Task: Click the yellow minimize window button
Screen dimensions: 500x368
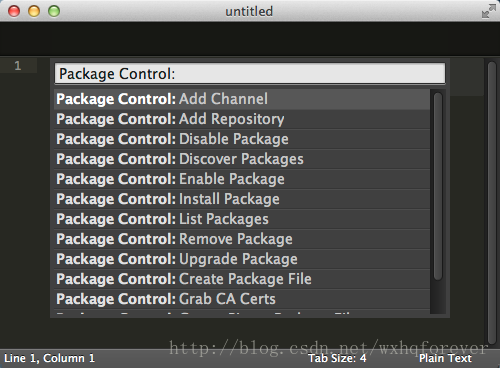Action: point(34,11)
